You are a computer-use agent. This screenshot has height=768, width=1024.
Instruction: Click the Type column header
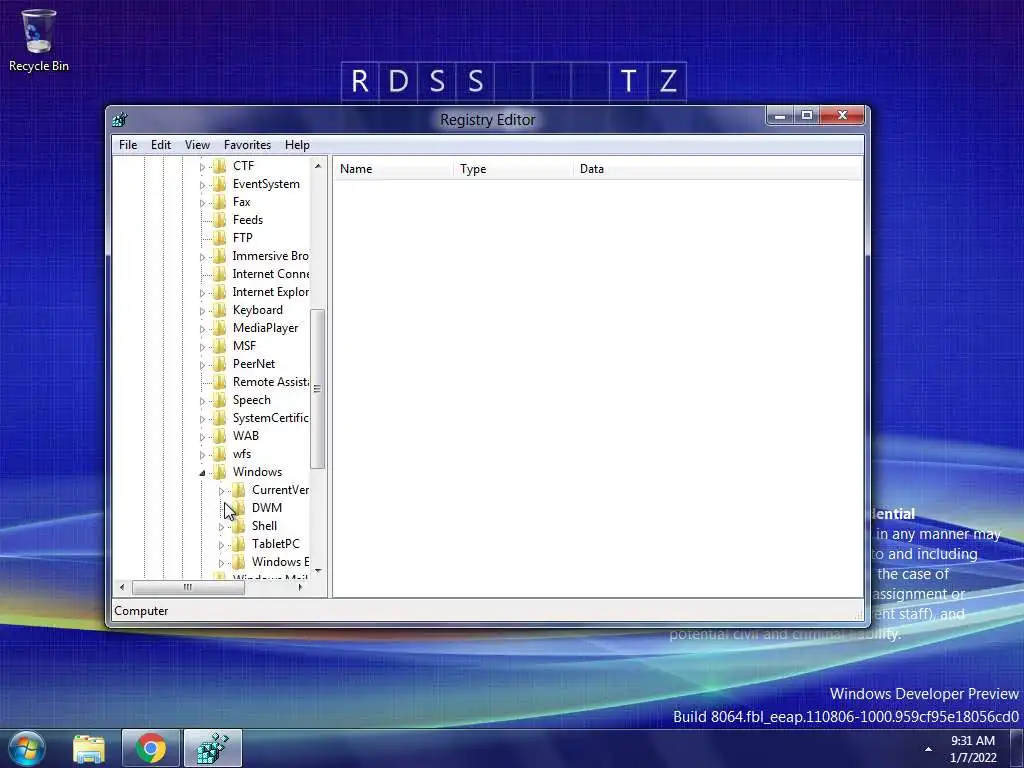pos(513,169)
